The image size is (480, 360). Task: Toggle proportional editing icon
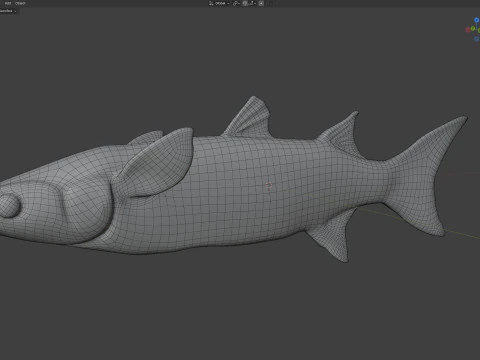(261, 3)
